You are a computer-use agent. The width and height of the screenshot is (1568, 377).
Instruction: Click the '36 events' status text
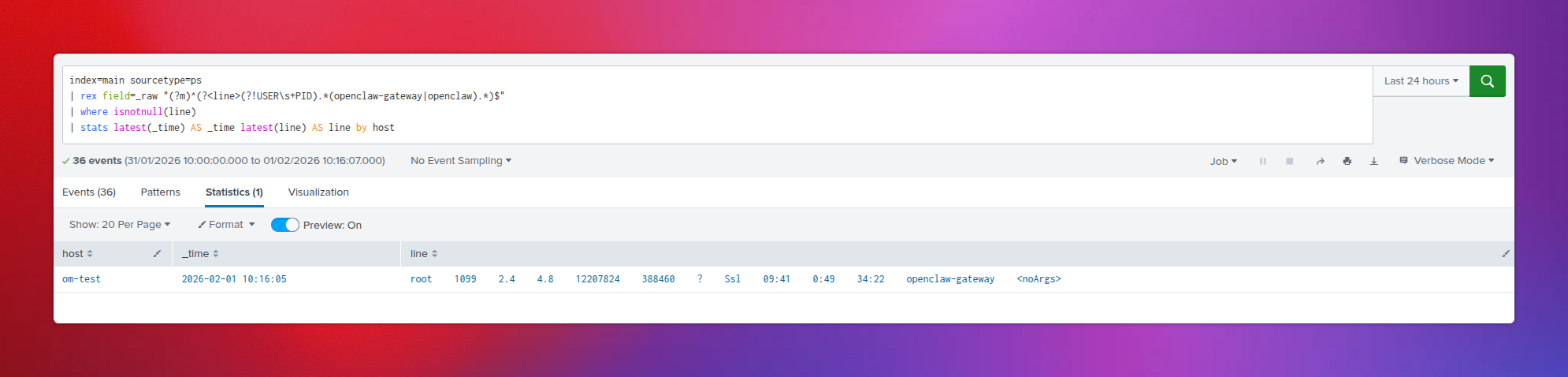[97, 161]
